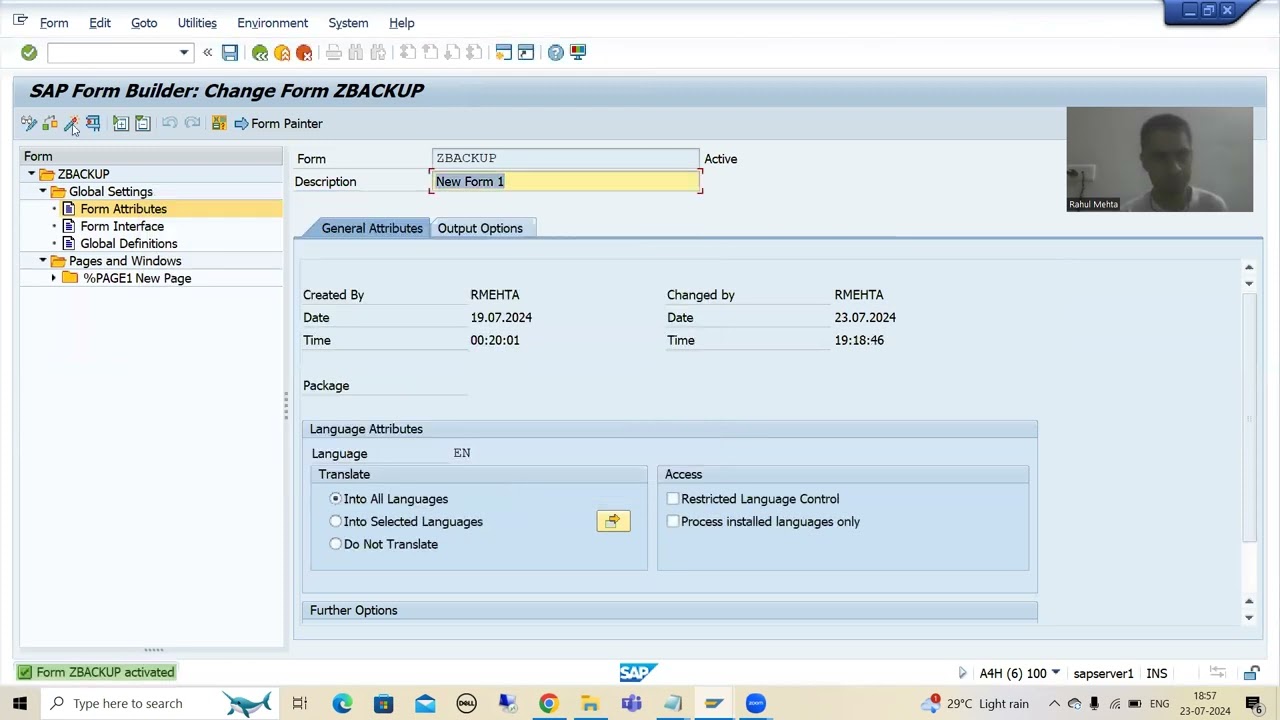Click the status bar expand triangle

click(x=962, y=673)
